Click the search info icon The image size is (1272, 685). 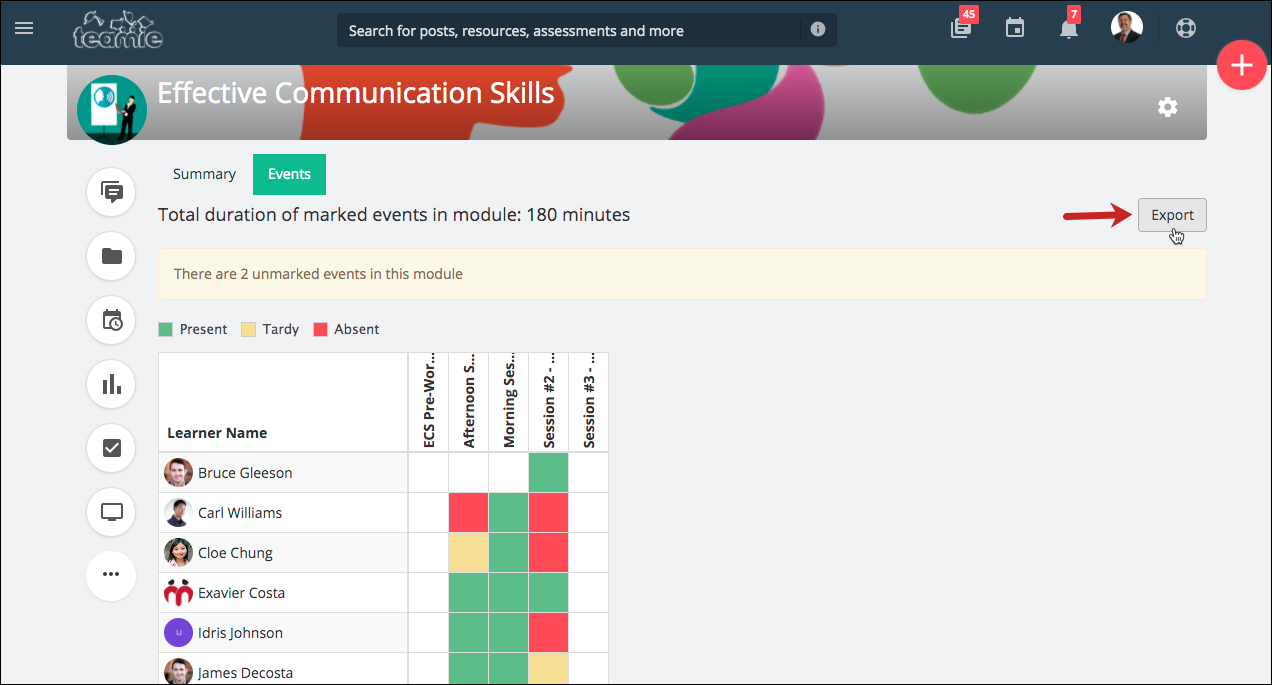click(x=818, y=30)
